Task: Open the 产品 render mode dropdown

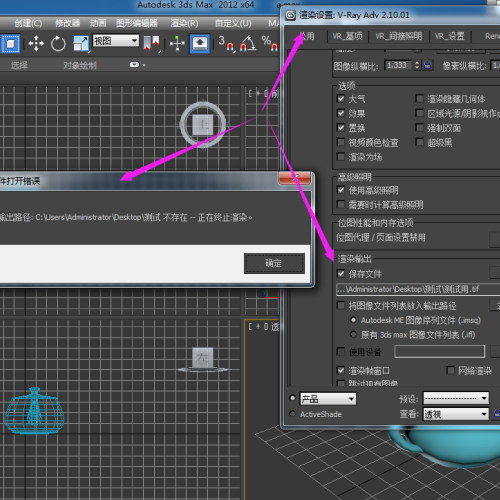Action: pyautogui.click(x=328, y=399)
